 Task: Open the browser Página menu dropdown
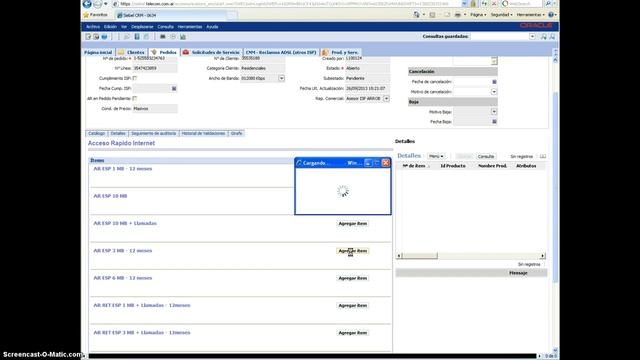478,15
